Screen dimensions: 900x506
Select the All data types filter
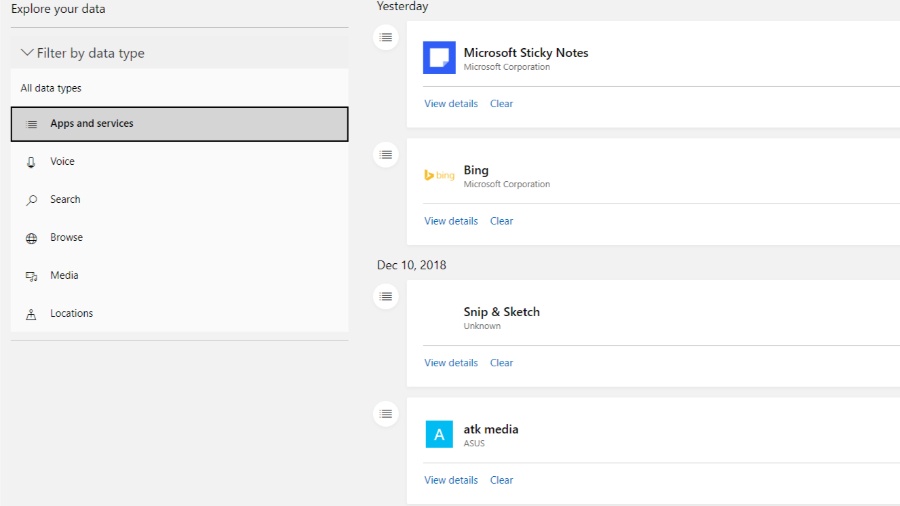[179, 88]
